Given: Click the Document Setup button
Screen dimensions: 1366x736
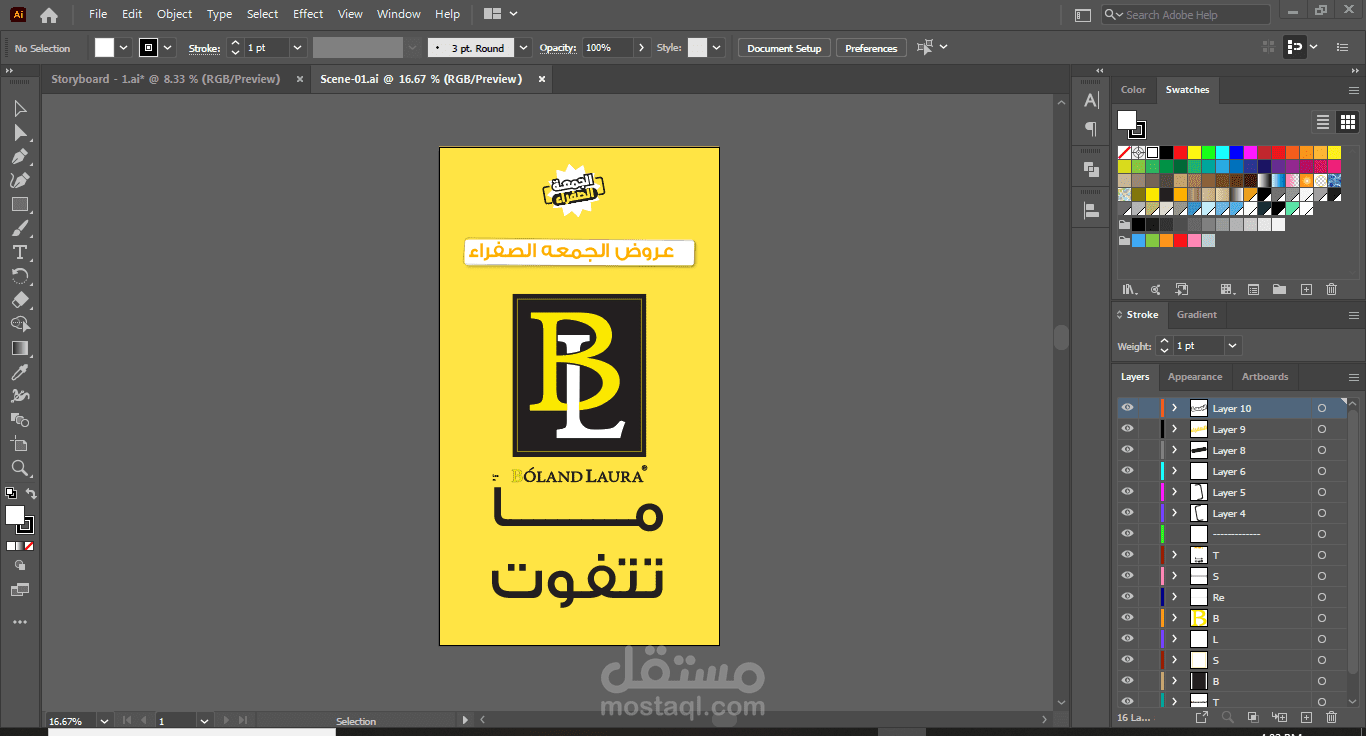Looking at the screenshot, I should [784, 48].
